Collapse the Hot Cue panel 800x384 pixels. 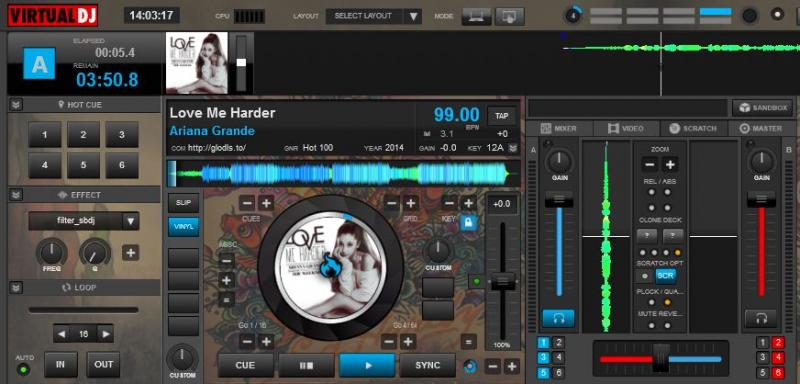coord(16,105)
